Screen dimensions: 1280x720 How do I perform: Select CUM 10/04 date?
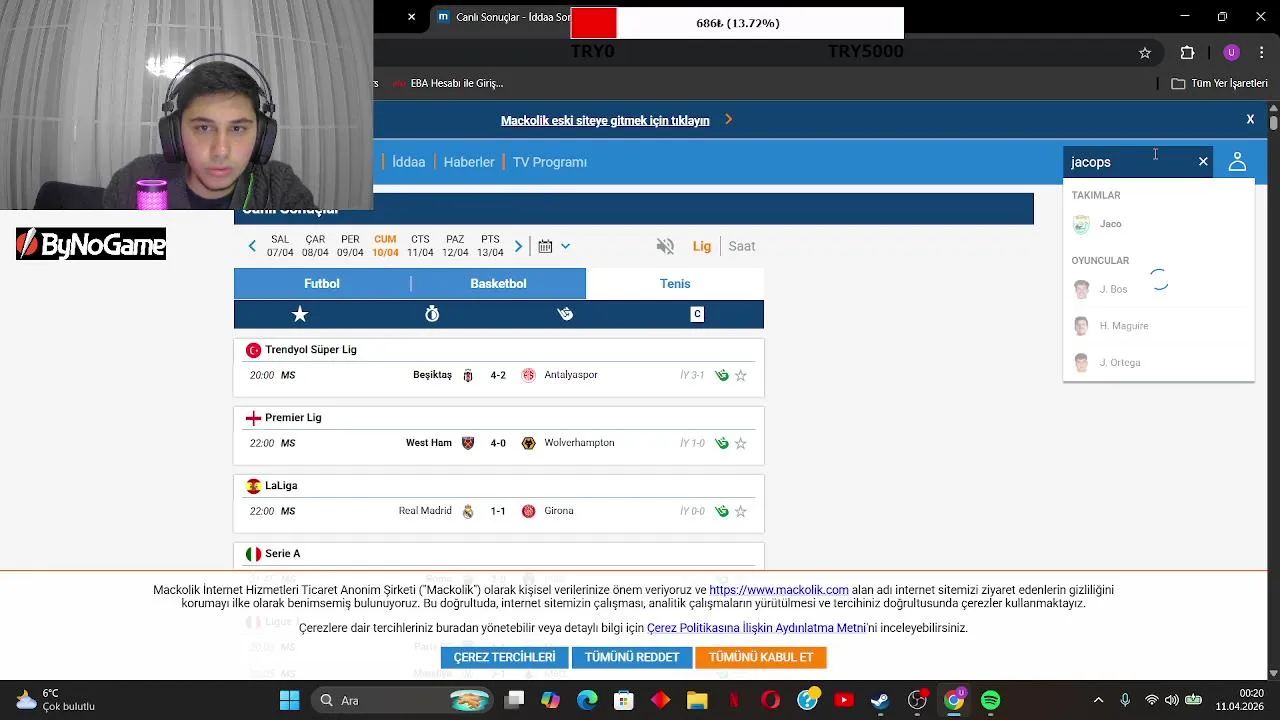(x=385, y=246)
